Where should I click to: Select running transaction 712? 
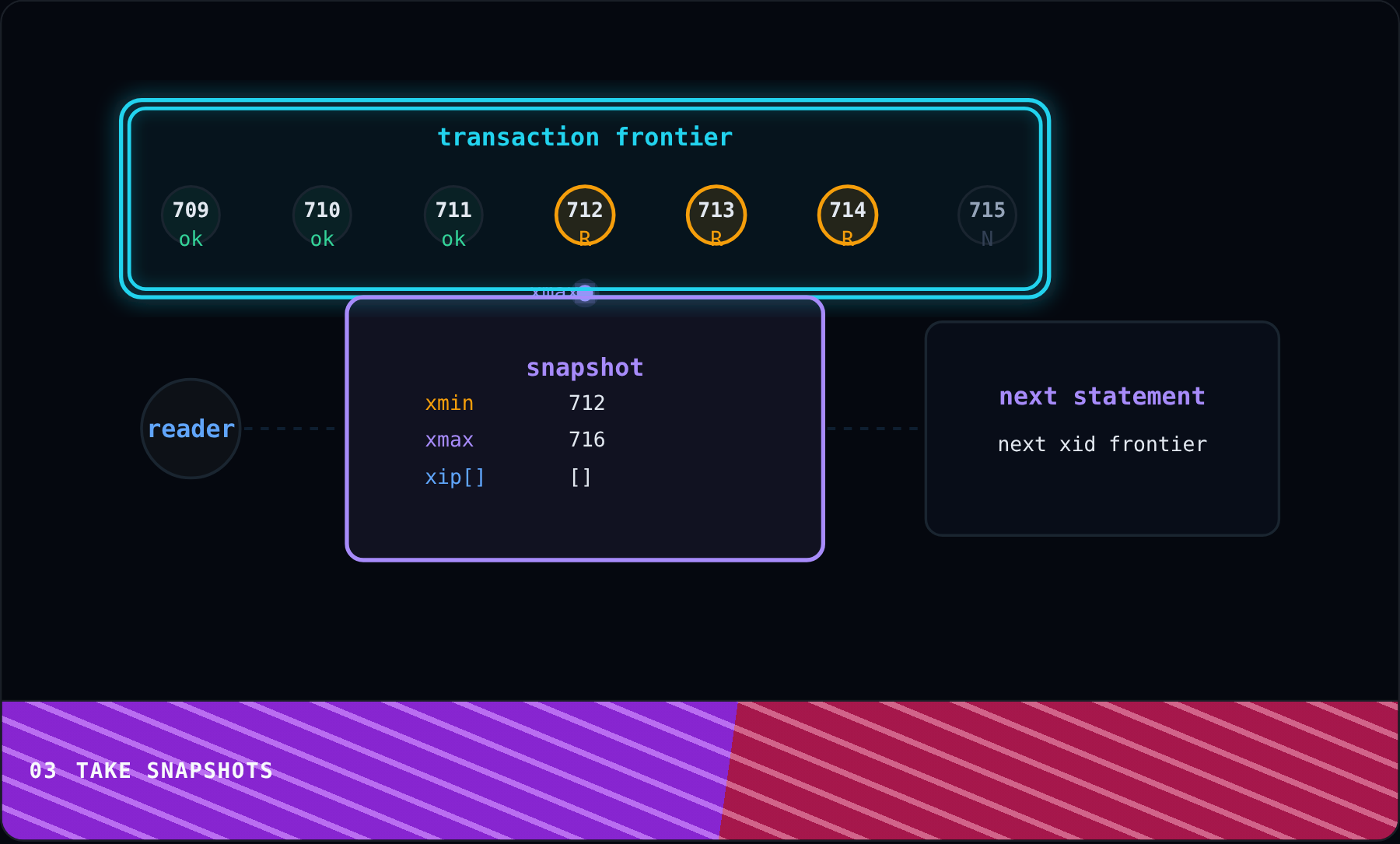coord(585,215)
